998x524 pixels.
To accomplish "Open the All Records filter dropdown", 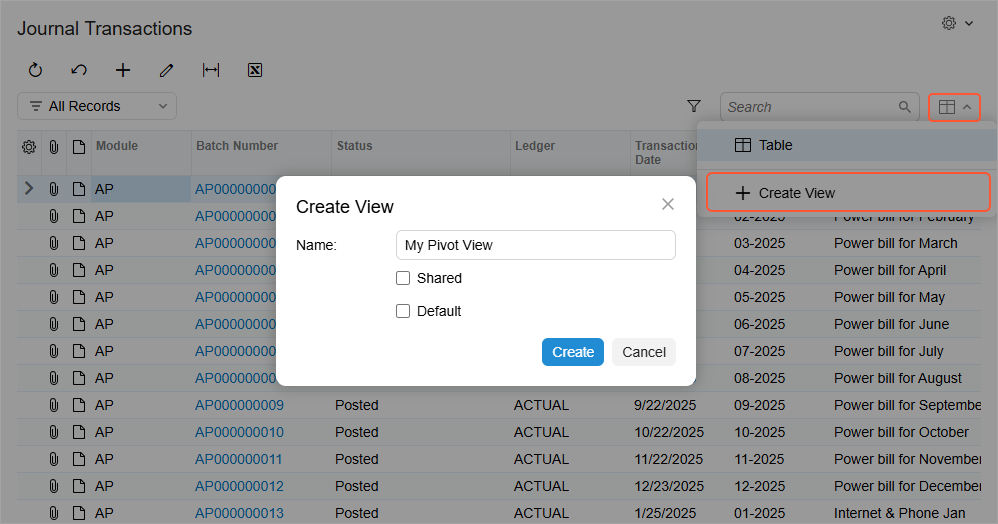I will click(x=97, y=106).
